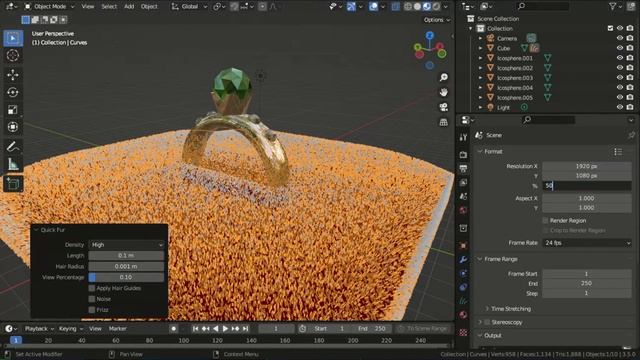Jump to the last frame
This screenshot has width=640, height=360.
tap(245, 329)
